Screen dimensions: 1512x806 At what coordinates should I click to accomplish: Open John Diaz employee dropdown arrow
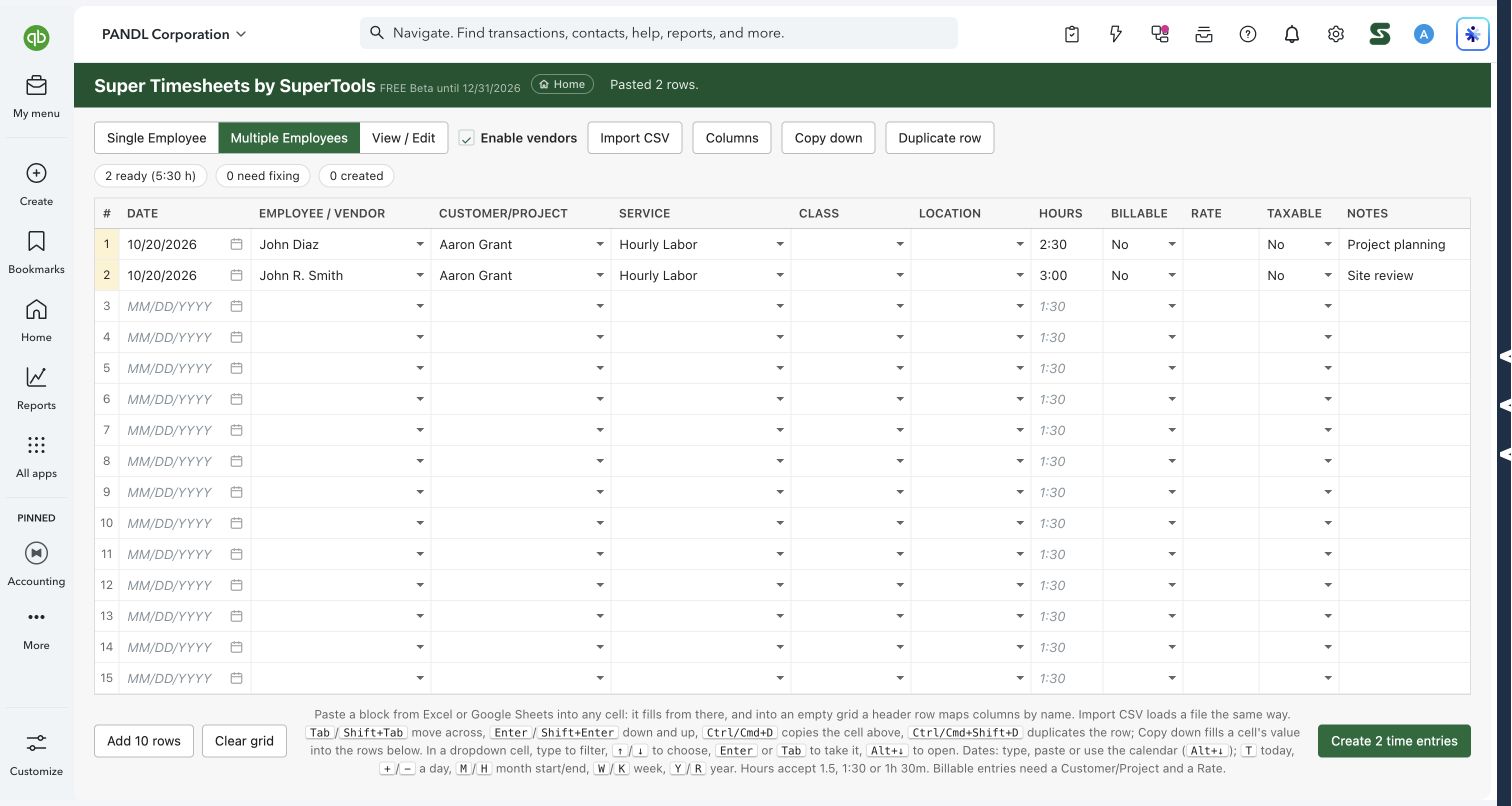pyautogui.click(x=420, y=244)
